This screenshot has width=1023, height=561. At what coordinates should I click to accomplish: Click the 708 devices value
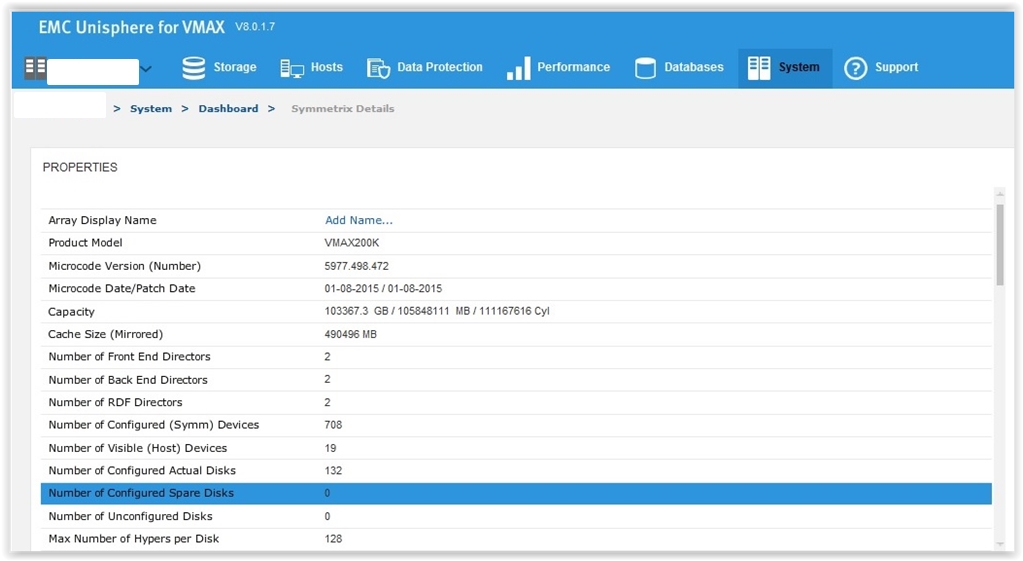click(333, 425)
